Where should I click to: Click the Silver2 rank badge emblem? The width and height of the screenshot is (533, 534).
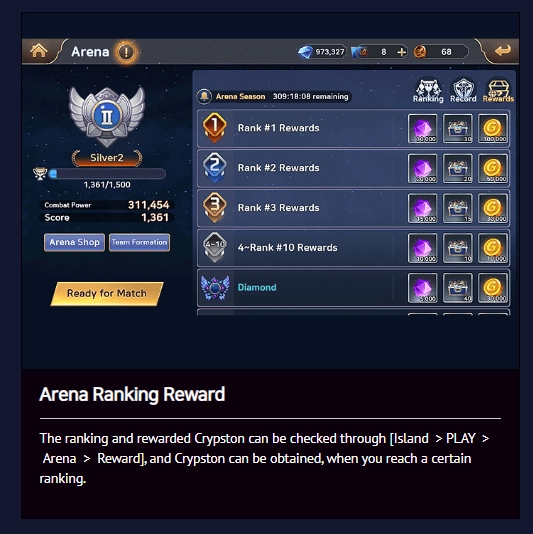[107, 116]
